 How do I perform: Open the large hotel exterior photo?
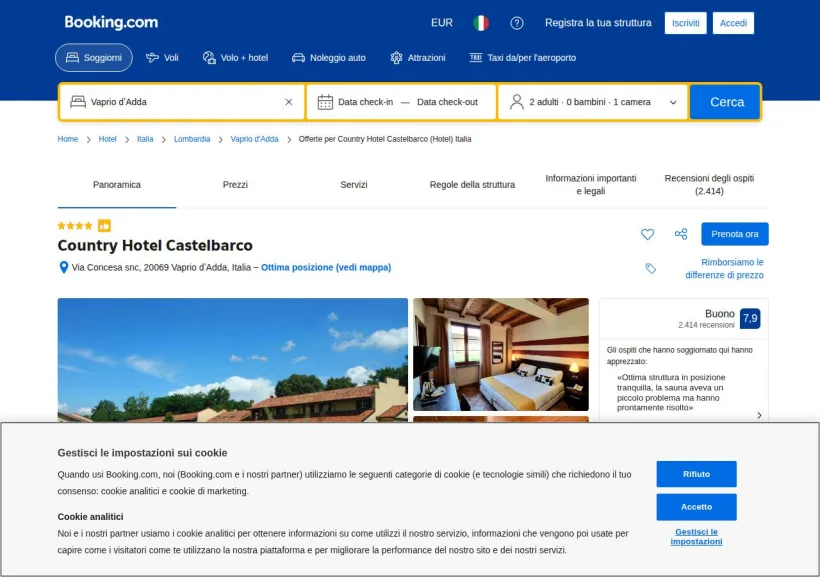coord(233,360)
